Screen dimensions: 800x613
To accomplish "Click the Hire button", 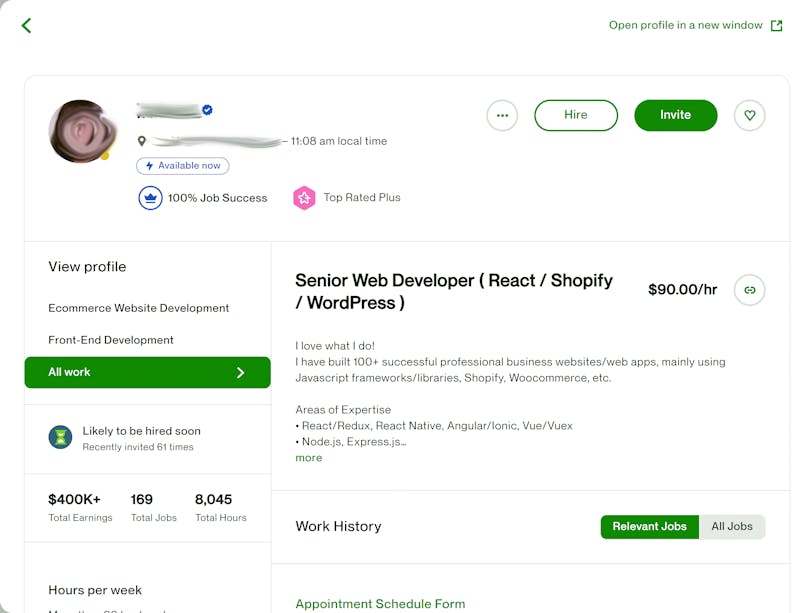I will pyautogui.click(x=575, y=115).
